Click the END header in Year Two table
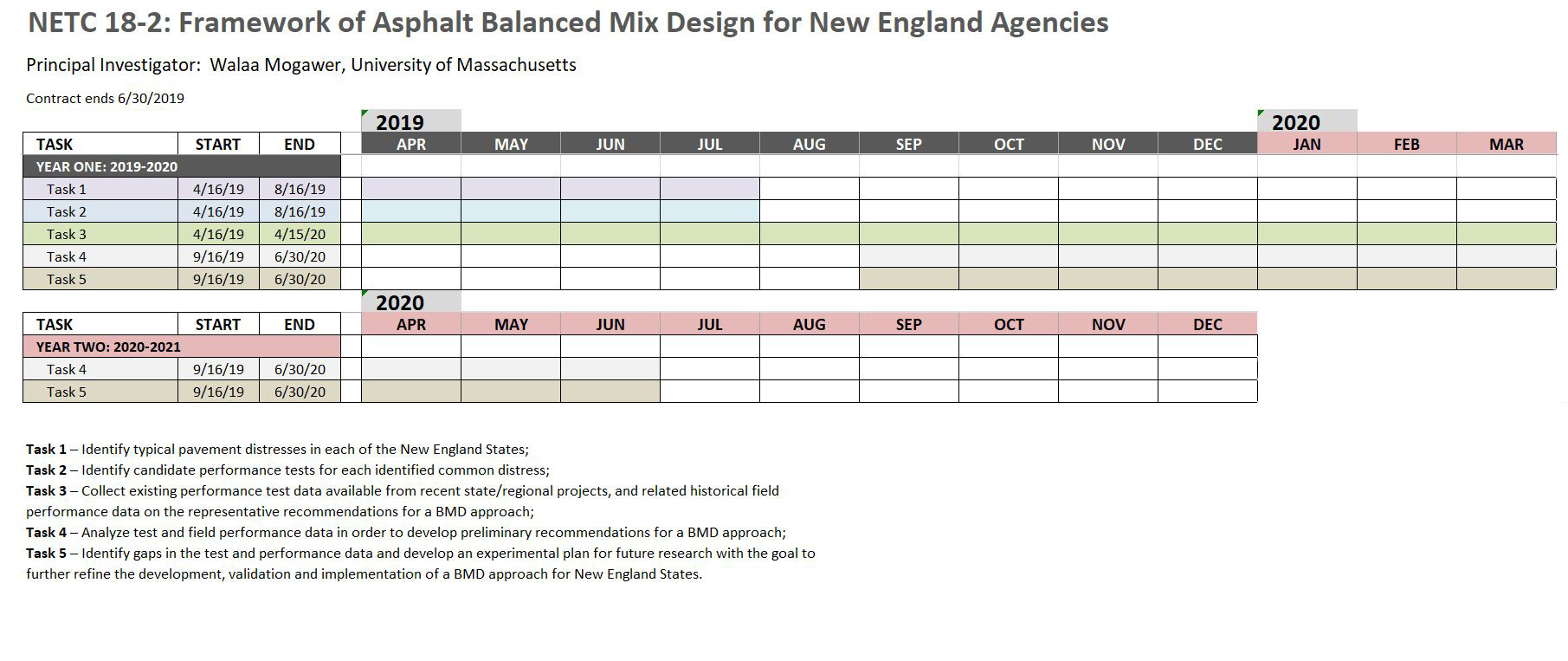This screenshot has height=661, width=1568. [x=300, y=324]
